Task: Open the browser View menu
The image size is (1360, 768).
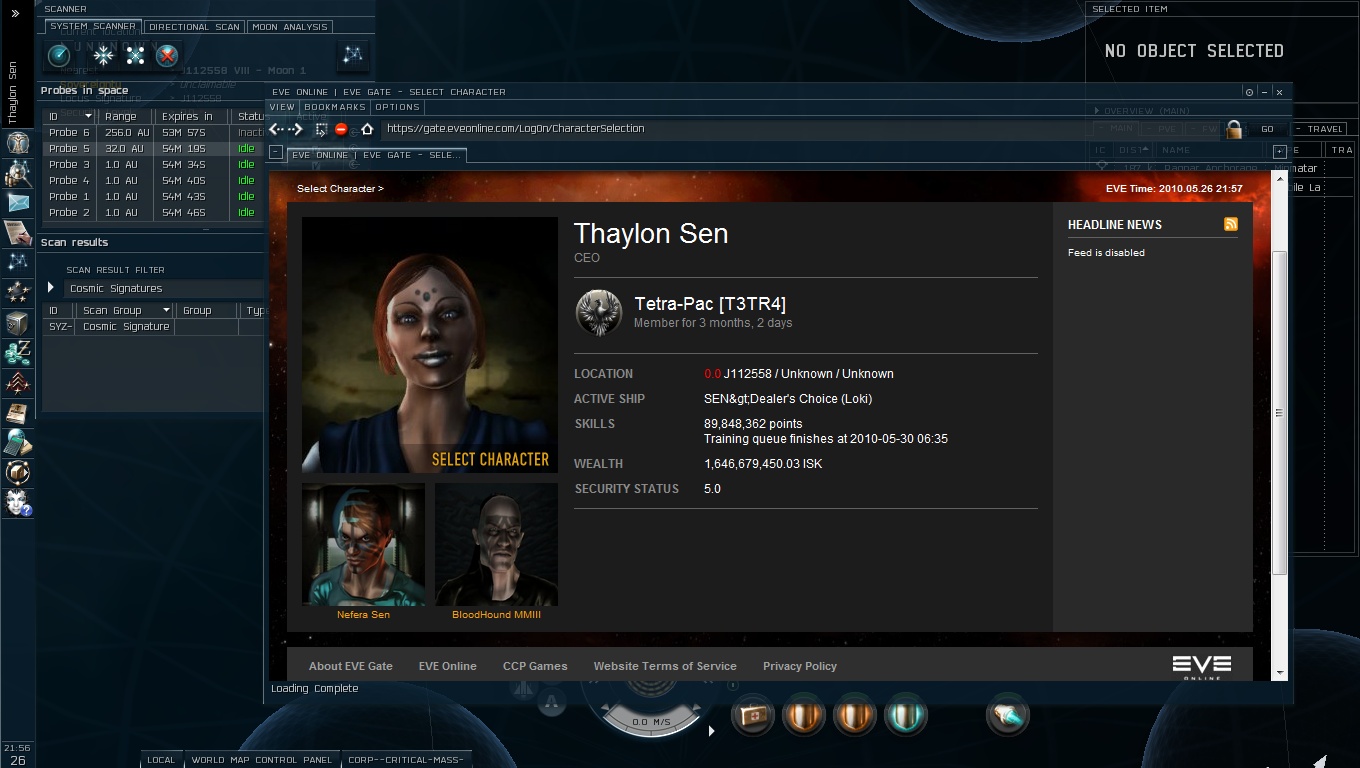Action: coord(282,107)
